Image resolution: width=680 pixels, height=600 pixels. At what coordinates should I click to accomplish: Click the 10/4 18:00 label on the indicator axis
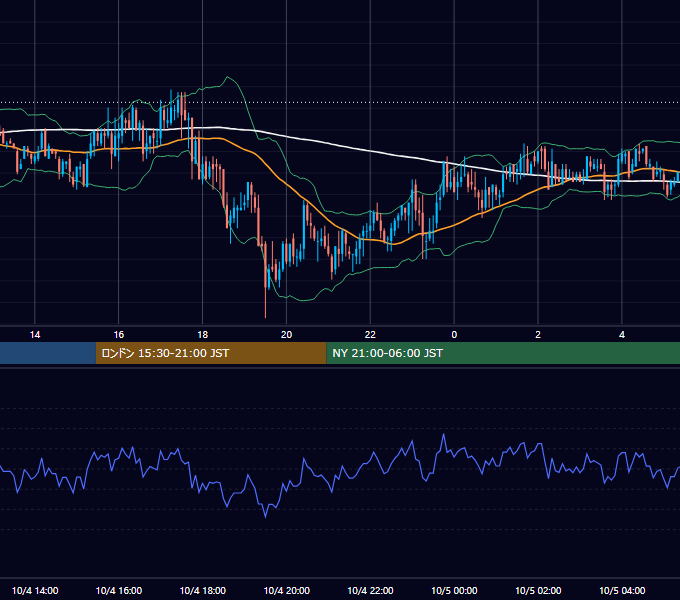pyautogui.click(x=203, y=590)
